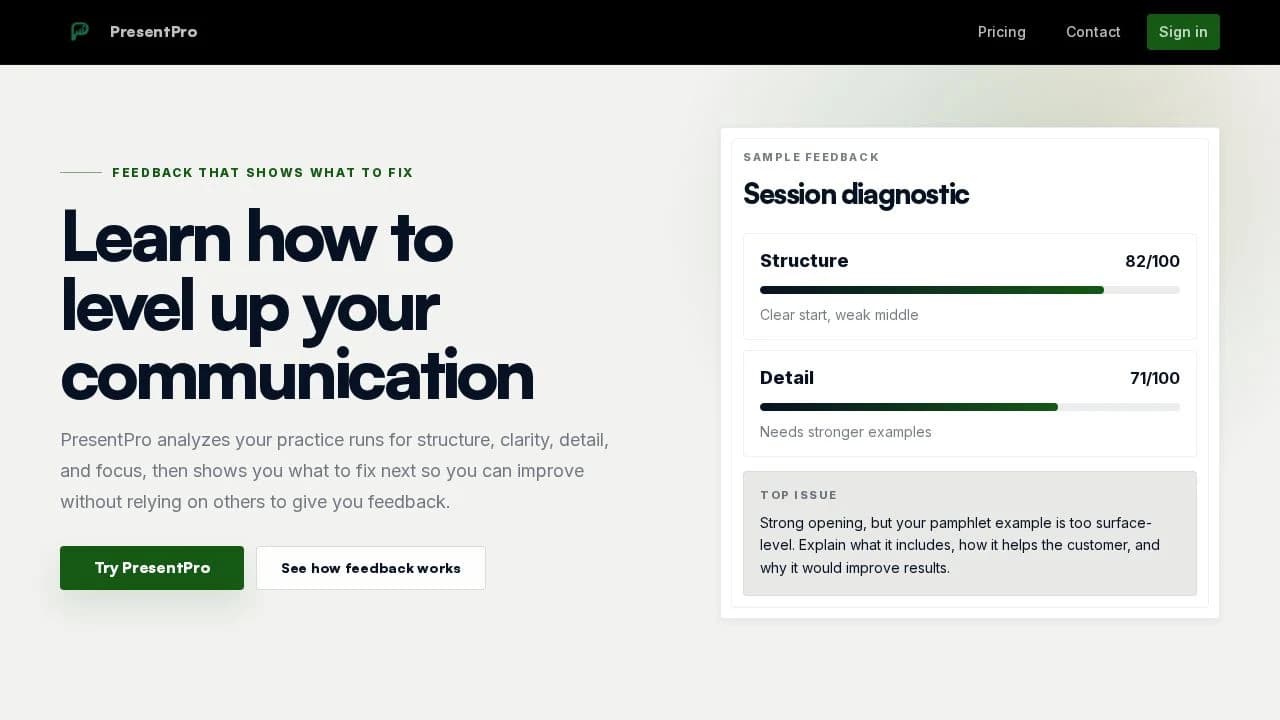The width and height of the screenshot is (1280, 720).
Task: Click the Structure progress bar
Action: (x=970, y=290)
